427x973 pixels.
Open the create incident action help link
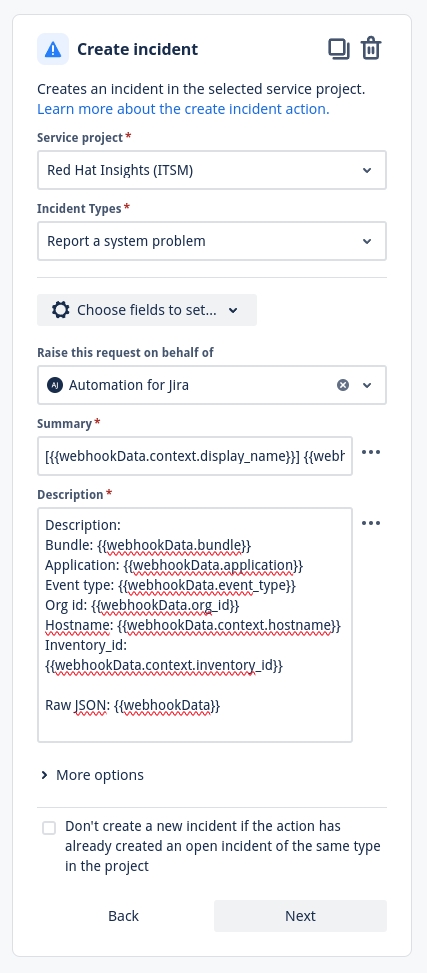(x=183, y=109)
